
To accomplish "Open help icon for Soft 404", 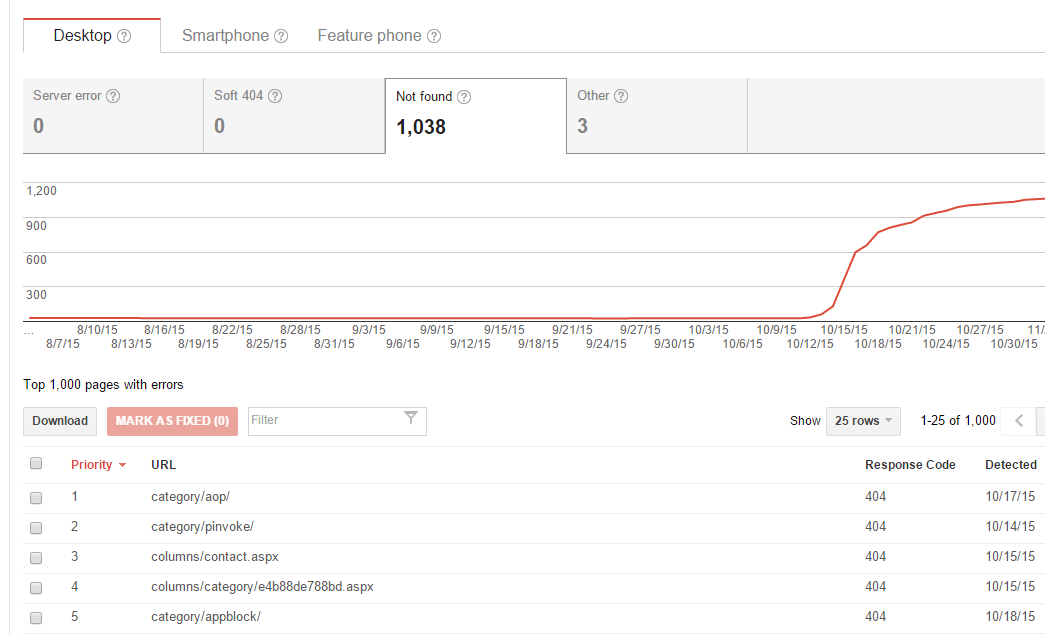I will click(275, 97).
